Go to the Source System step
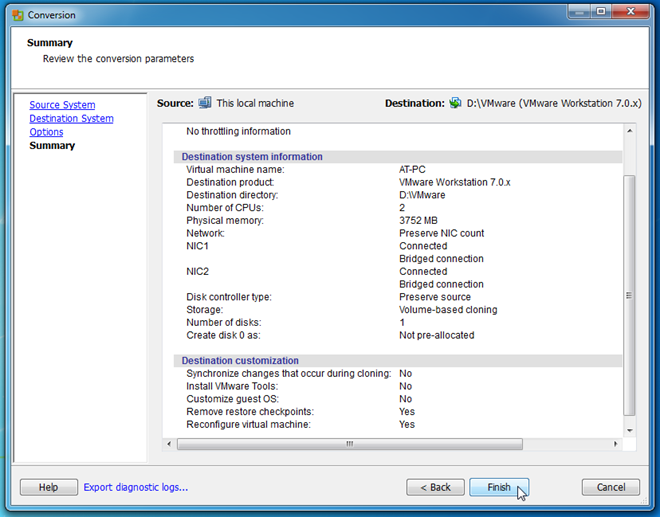660x517 pixels. point(62,105)
